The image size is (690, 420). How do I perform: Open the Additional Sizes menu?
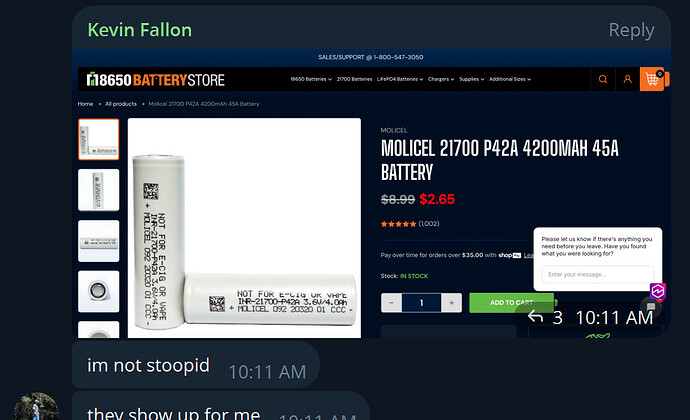510,79
